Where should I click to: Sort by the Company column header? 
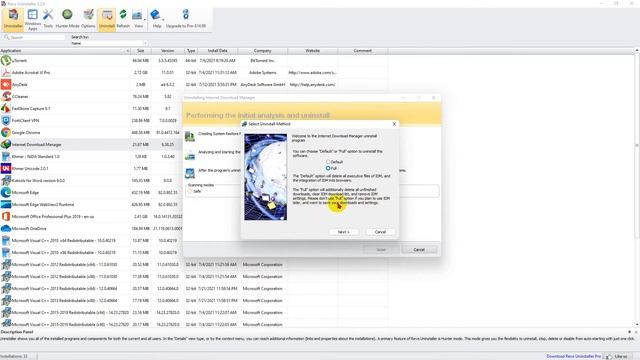point(262,51)
